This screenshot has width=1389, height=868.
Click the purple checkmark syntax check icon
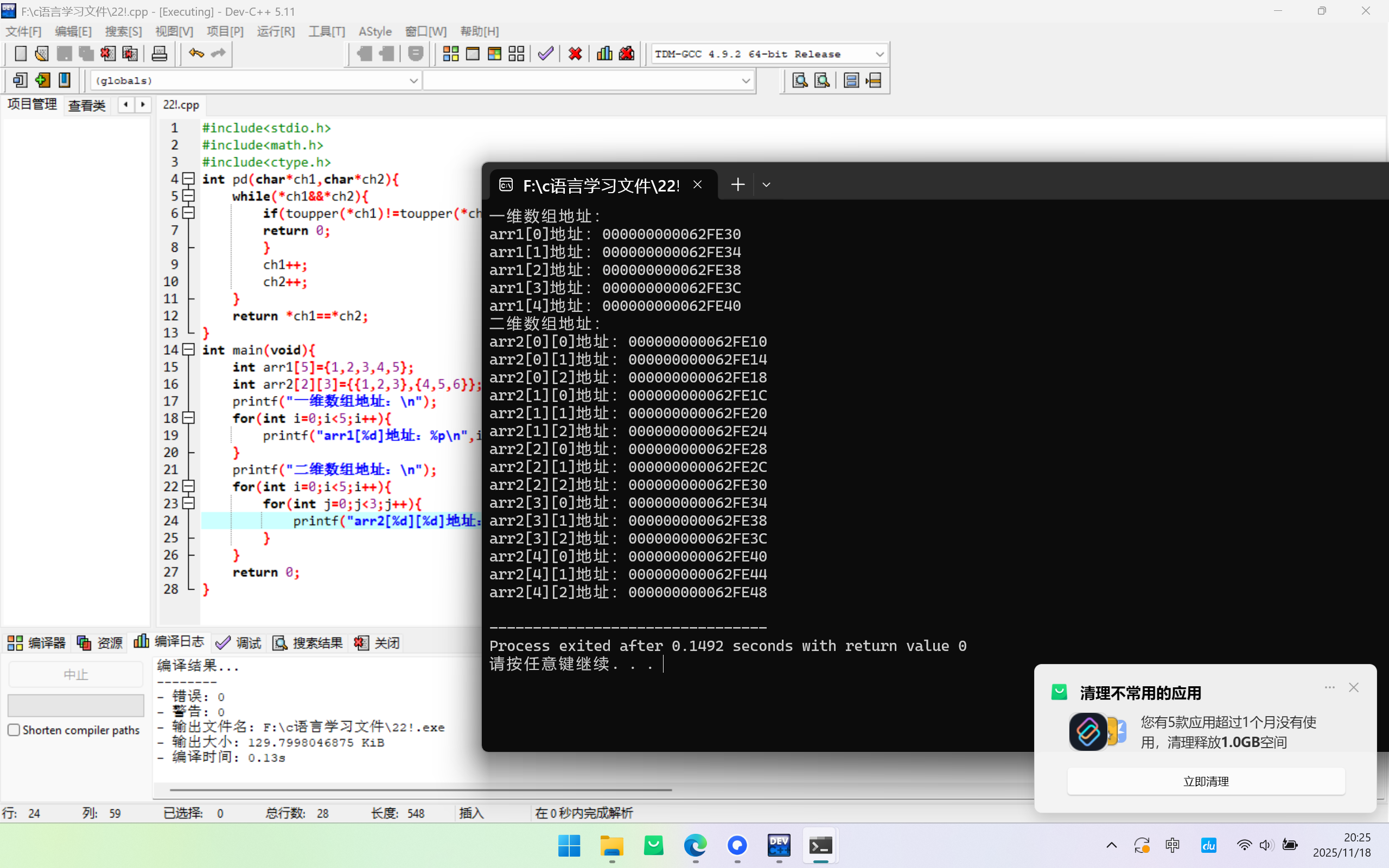545,54
